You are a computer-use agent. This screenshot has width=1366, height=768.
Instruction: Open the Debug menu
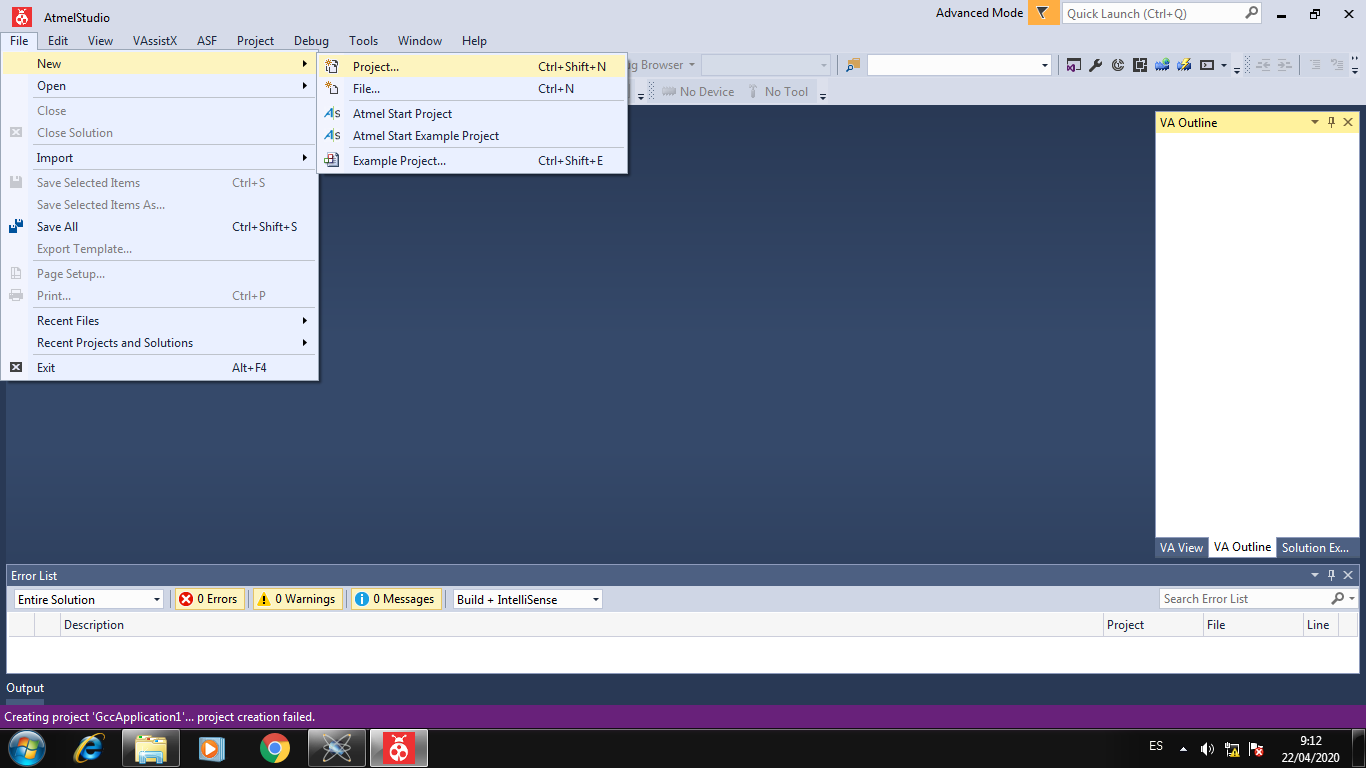pos(311,41)
